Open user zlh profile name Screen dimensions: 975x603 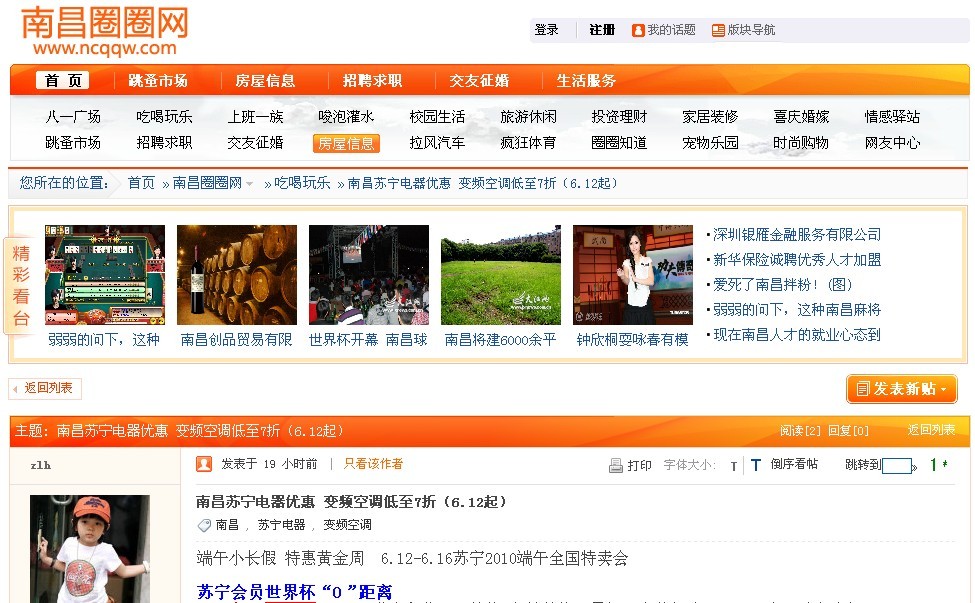[x=40, y=465]
